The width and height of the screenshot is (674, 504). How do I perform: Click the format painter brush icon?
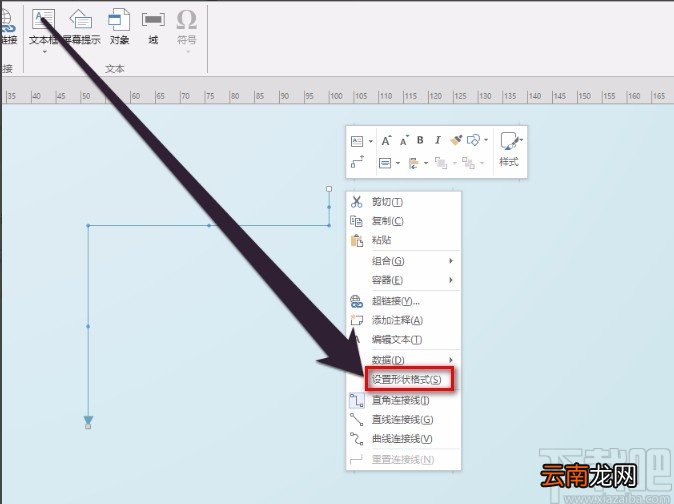coord(456,140)
